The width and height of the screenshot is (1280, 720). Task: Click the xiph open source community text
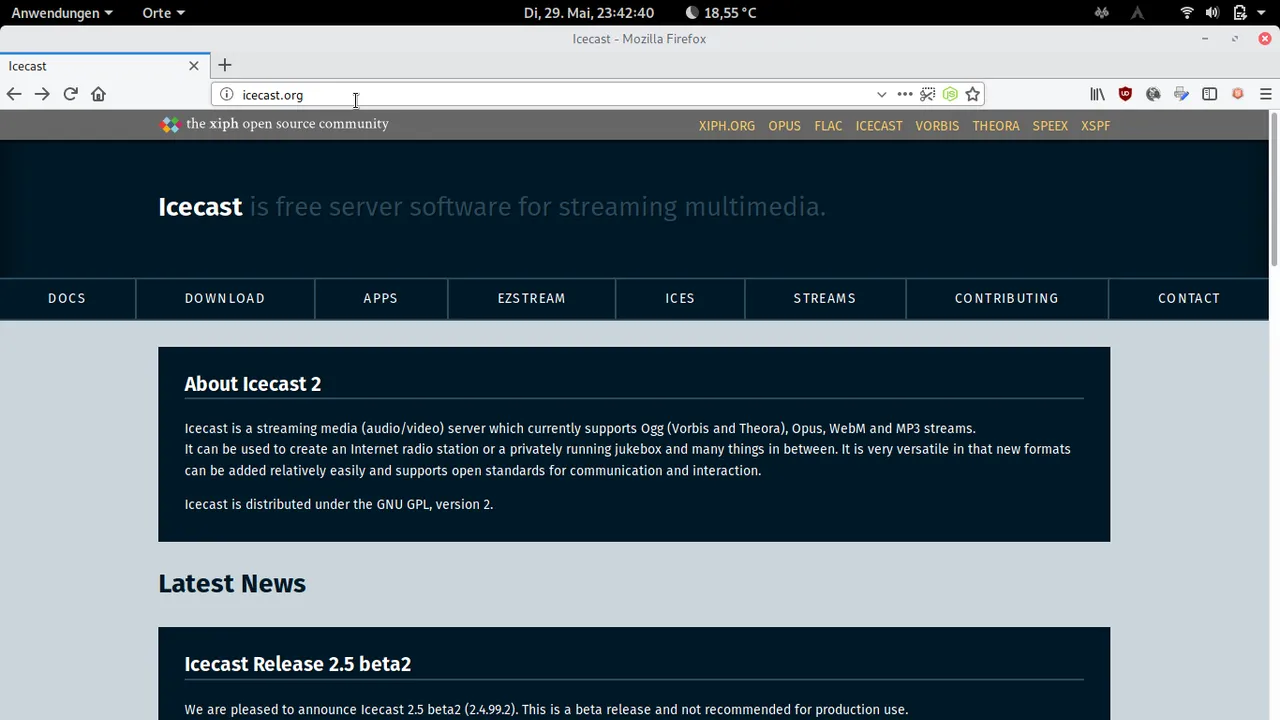click(x=287, y=124)
